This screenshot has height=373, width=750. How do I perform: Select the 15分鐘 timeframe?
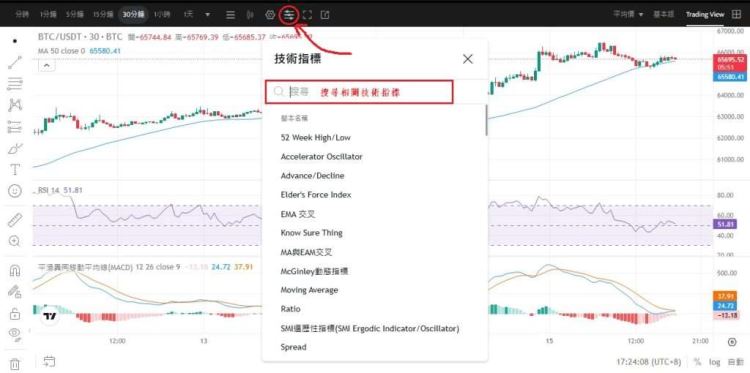coord(102,14)
